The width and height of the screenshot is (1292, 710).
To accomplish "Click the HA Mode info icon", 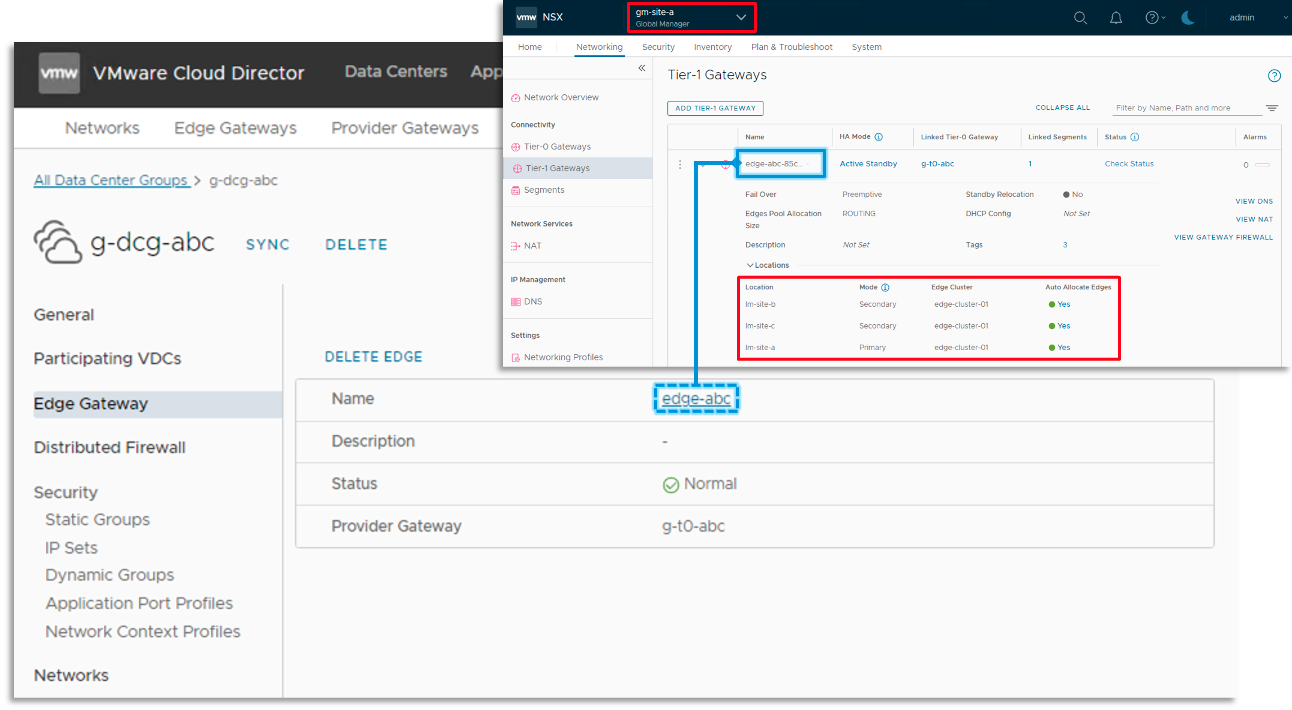I will click(x=879, y=137).
